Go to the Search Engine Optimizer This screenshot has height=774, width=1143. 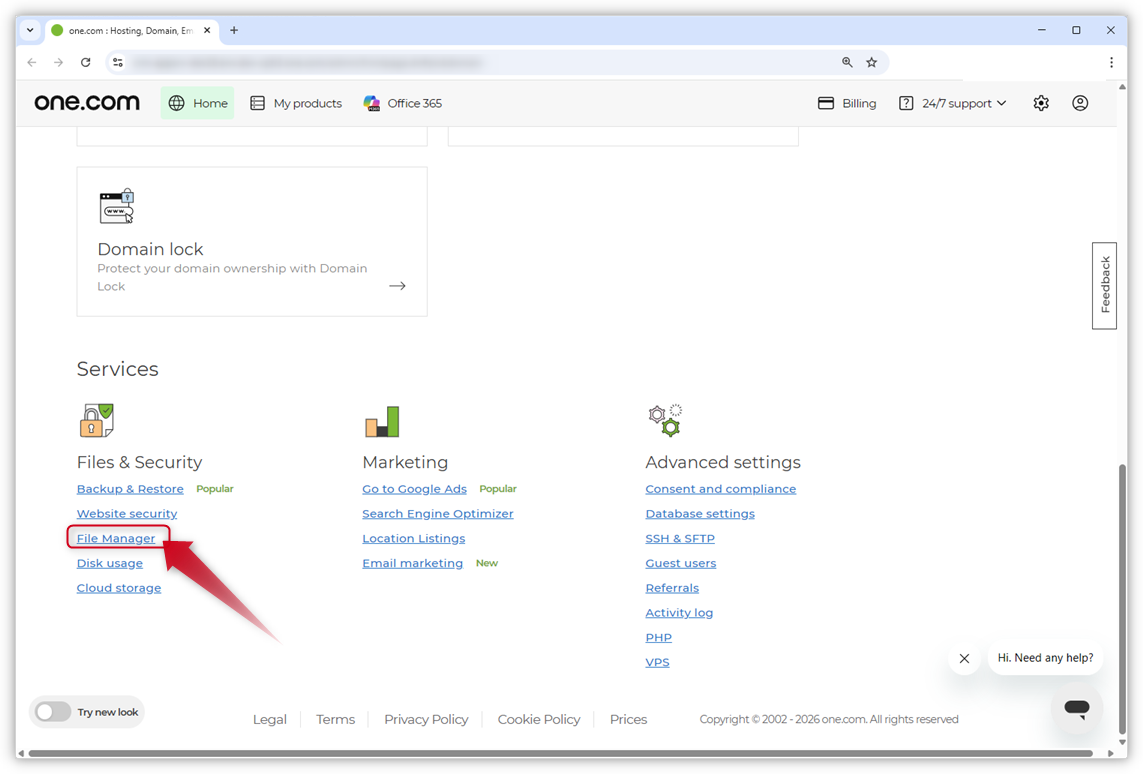coord(437,513)
